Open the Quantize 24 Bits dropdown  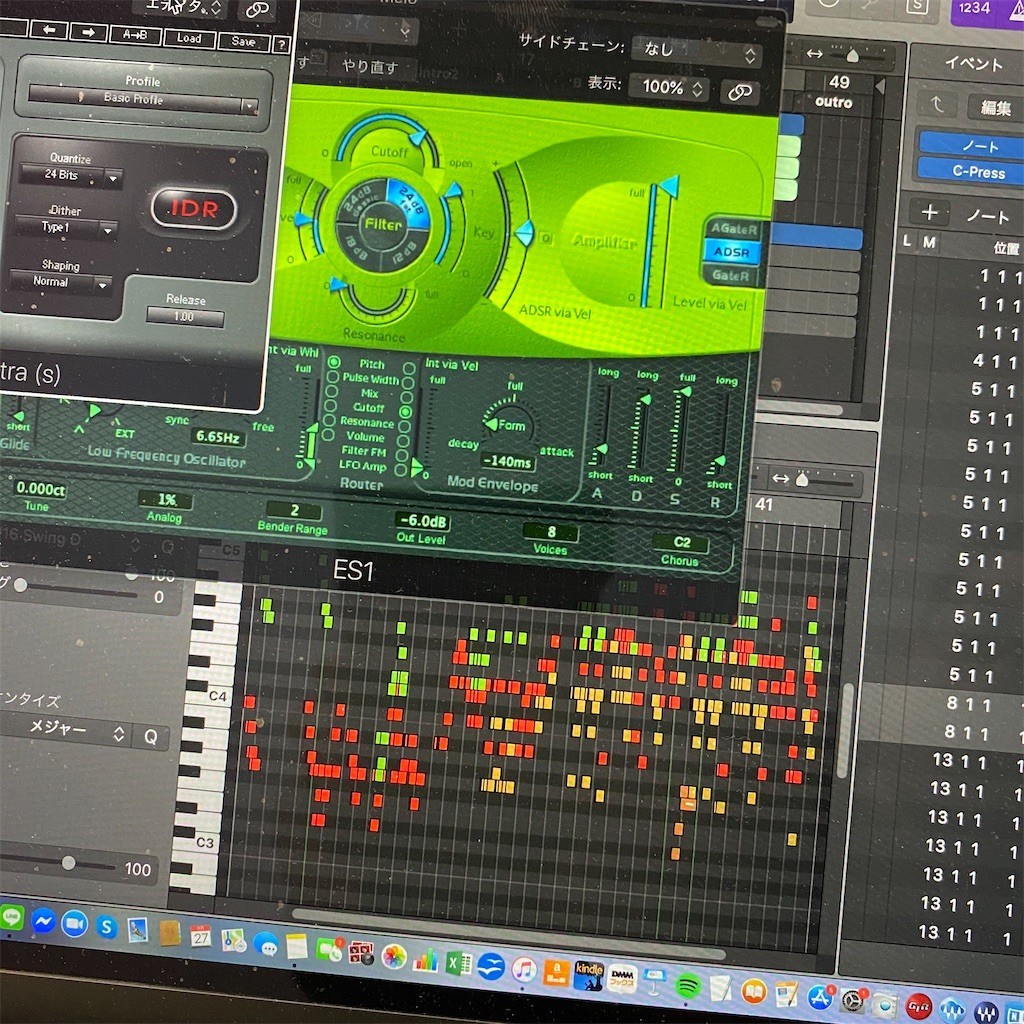(71, 176)
